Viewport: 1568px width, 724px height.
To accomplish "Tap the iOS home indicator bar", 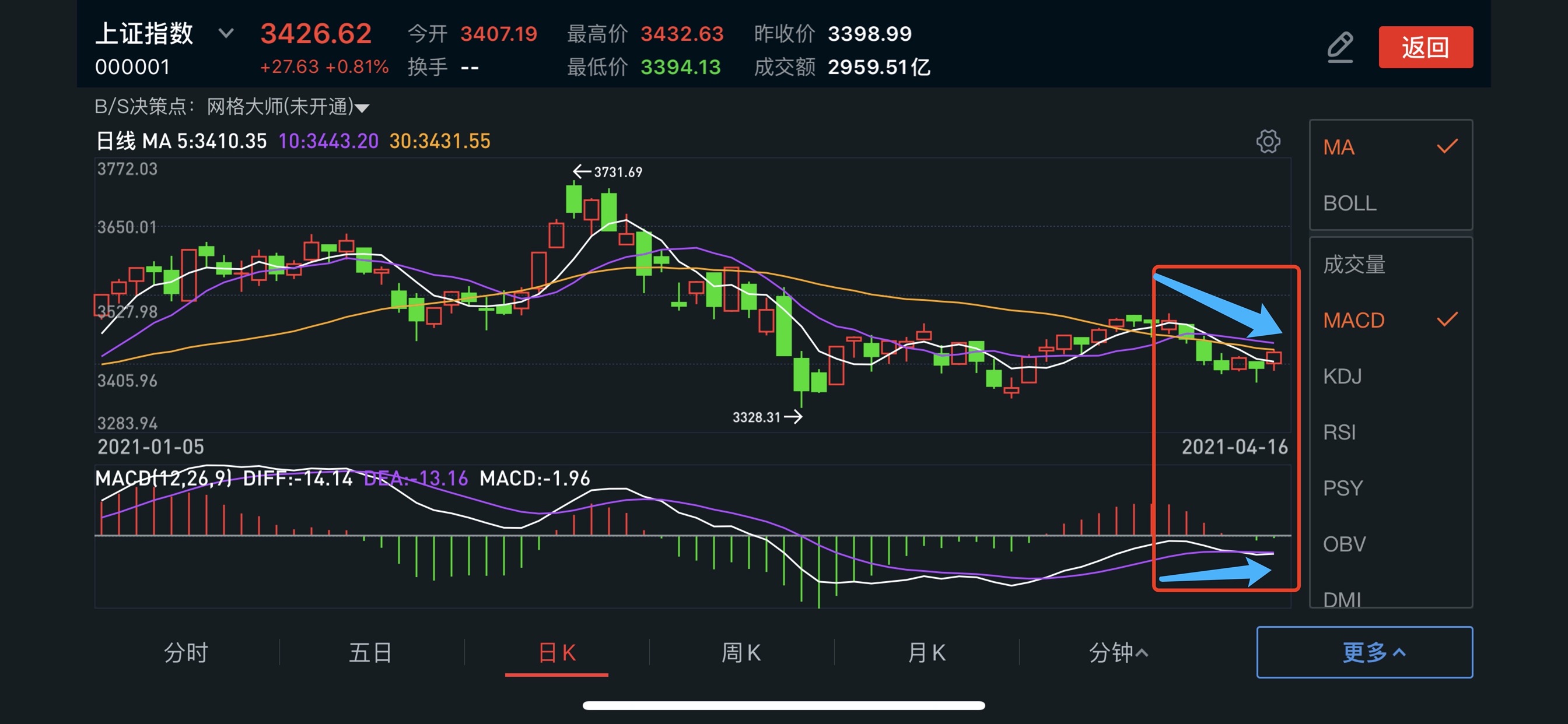I will point(784,705).
